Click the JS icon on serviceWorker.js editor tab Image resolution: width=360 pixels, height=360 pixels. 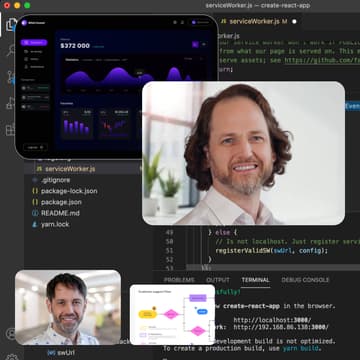[224, 21]
